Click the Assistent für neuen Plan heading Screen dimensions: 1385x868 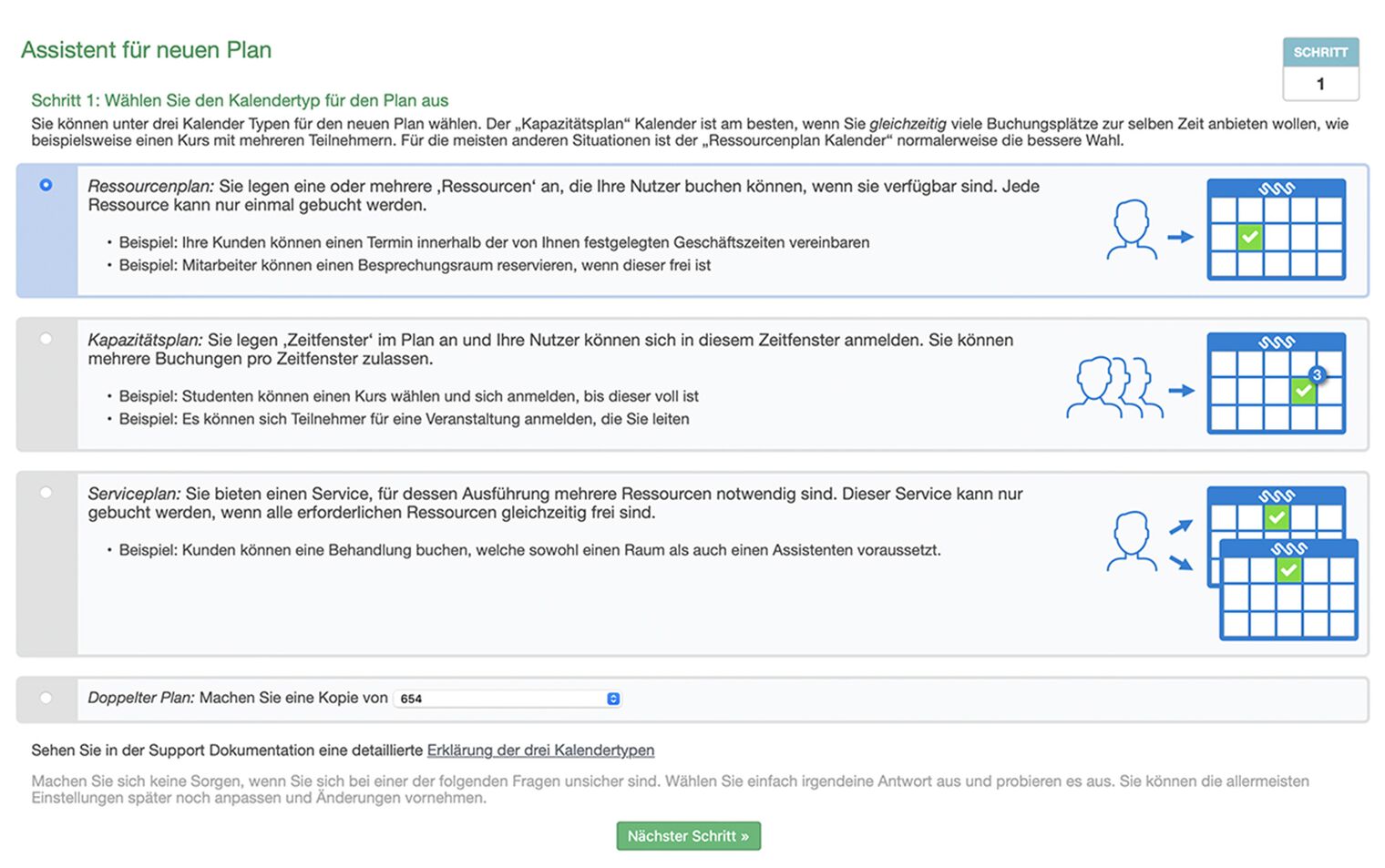pyautogui.click(x=146, y=50)
